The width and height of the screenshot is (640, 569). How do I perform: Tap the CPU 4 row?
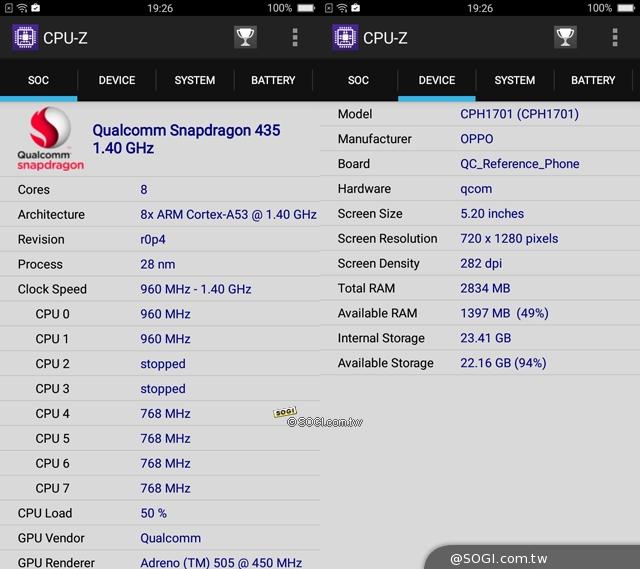click(160, 413)
